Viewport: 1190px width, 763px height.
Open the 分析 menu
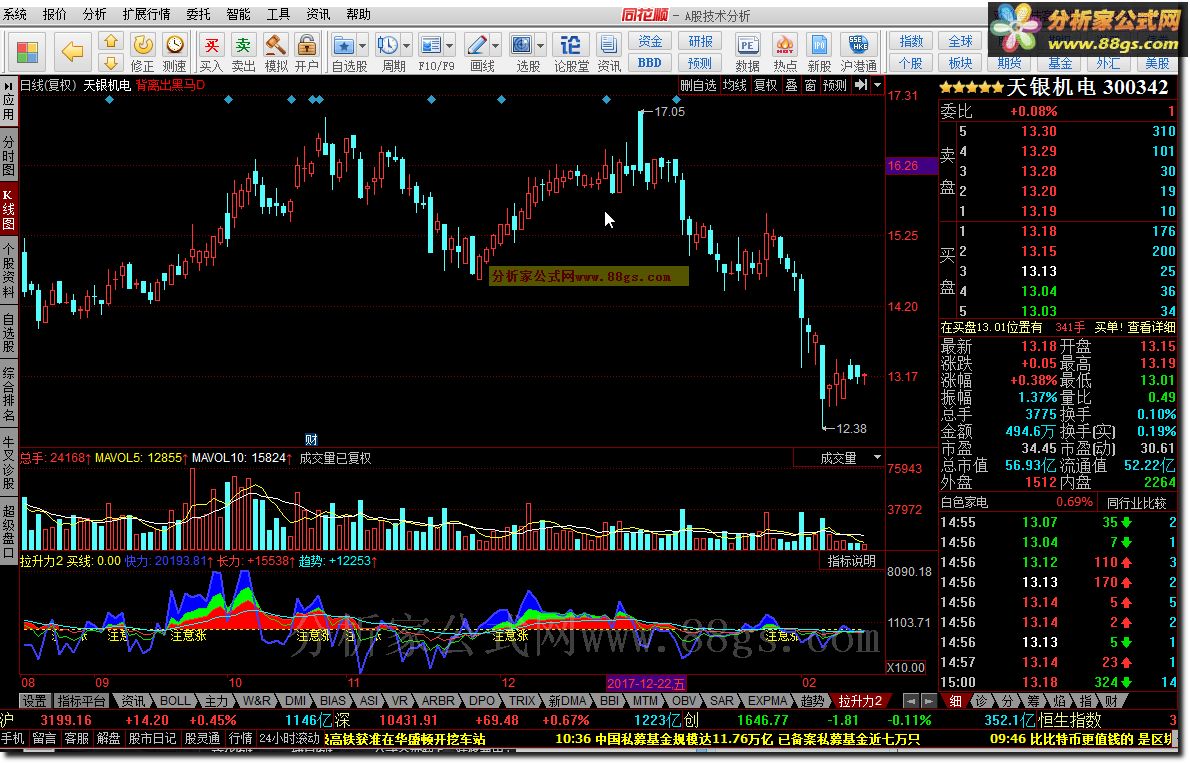[95, 14]
